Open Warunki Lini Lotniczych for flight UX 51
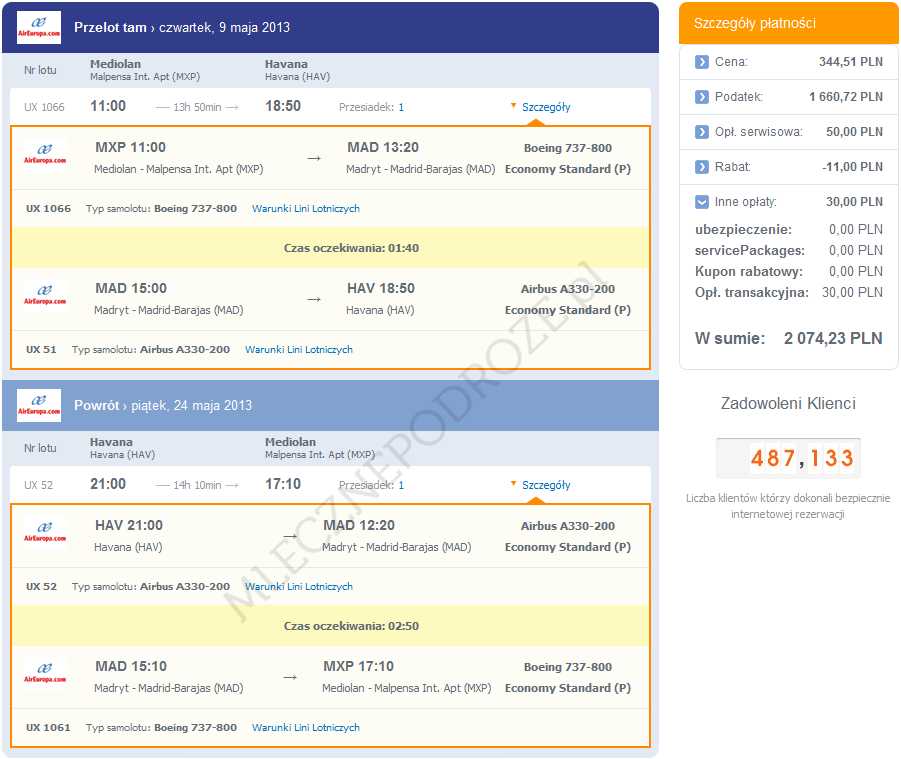Screen dimensions: 901x759 pos(298,350)
